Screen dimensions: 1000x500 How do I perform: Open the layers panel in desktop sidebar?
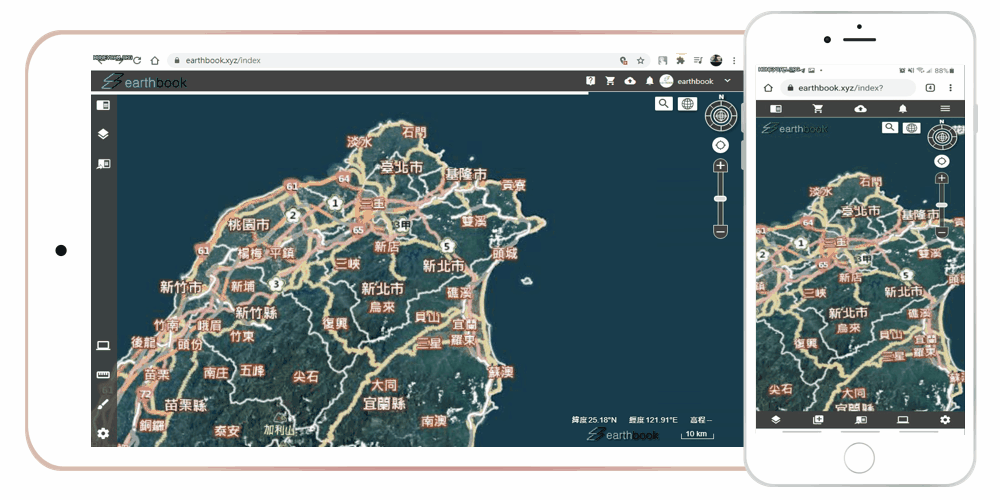(103, 134)
